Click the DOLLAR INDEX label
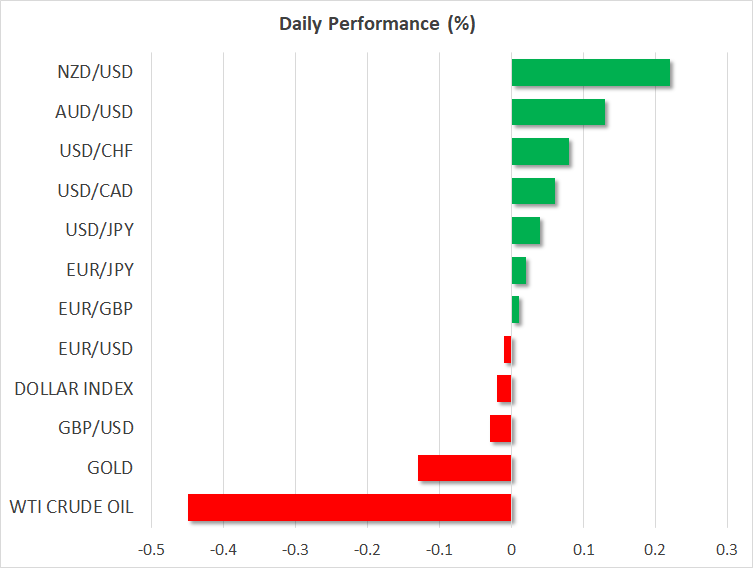 tap(74, 388)
